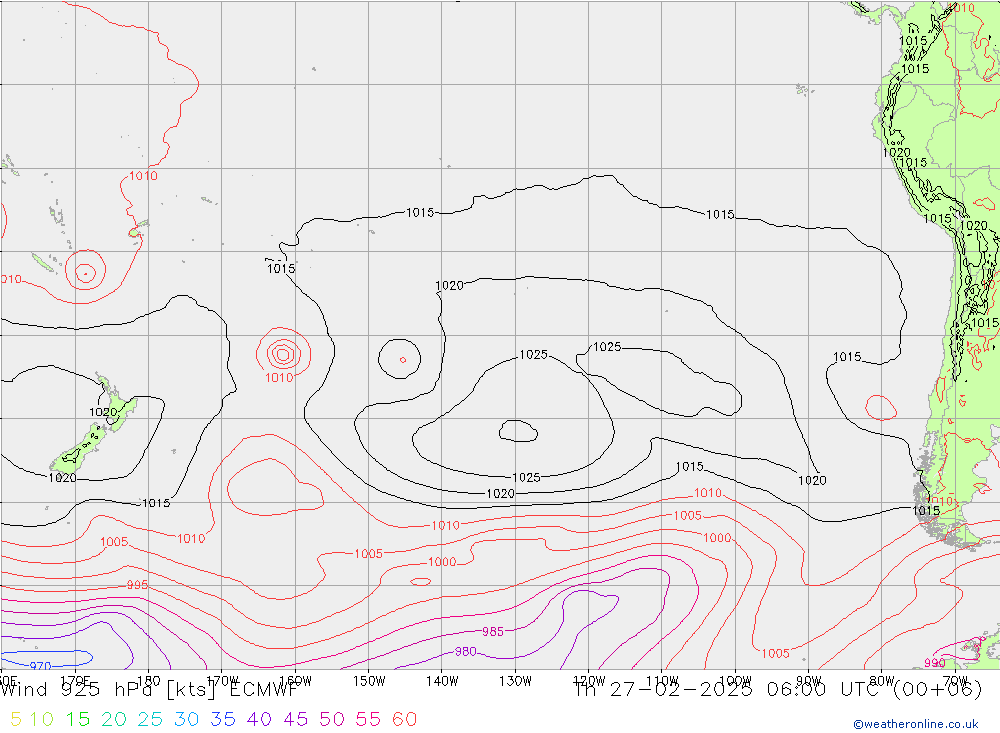
Task: Click the weatheronline.co.uk copyright link
Action: 916,724
